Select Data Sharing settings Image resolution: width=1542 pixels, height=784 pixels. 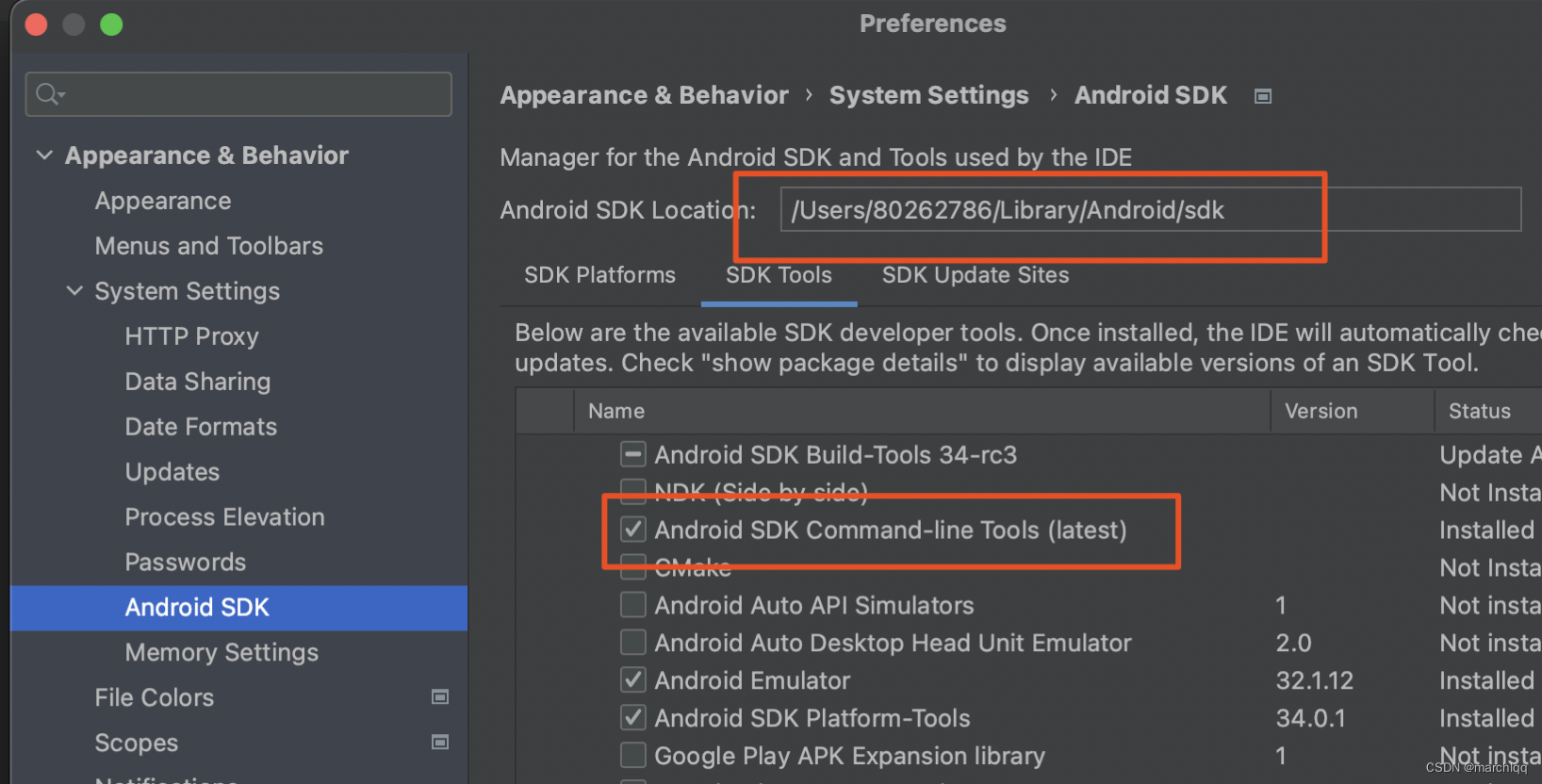[x=198, y=382]
